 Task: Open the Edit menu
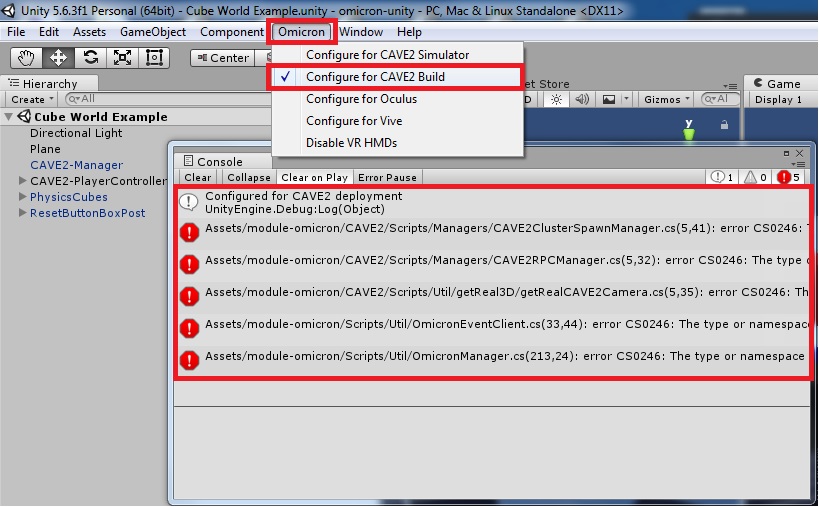tap(49, 32)
